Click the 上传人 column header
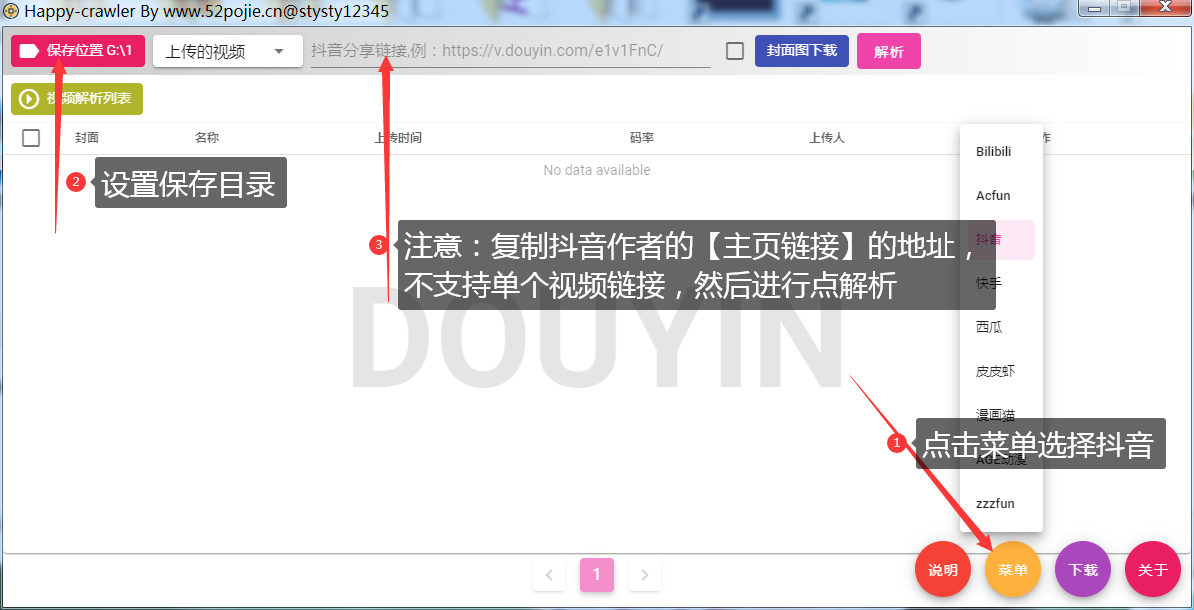Viewport: 1194px width, 610px height. (x=827, y=138)
